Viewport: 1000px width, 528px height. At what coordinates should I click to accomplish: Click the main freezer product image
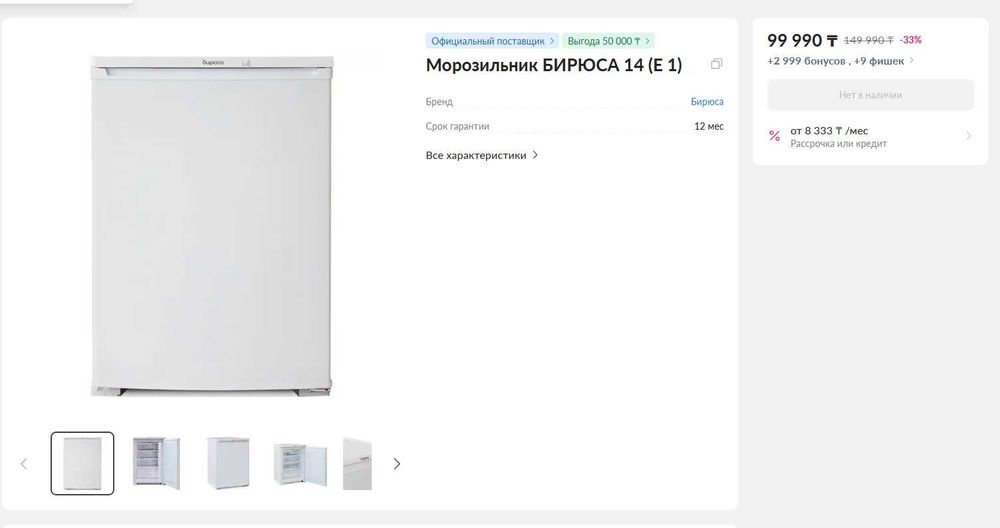[x=212, y=226]
